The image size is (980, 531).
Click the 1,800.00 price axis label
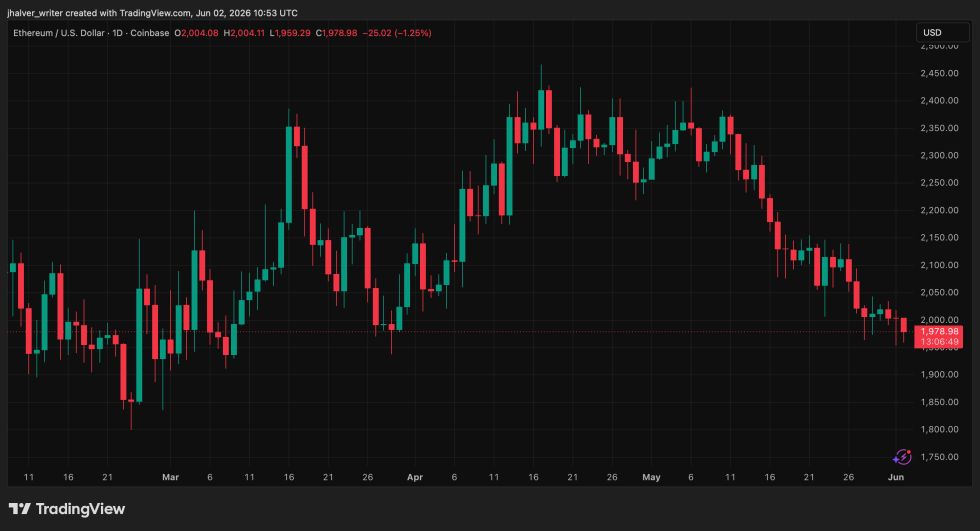pyautogui.click(x=939, y=430)
